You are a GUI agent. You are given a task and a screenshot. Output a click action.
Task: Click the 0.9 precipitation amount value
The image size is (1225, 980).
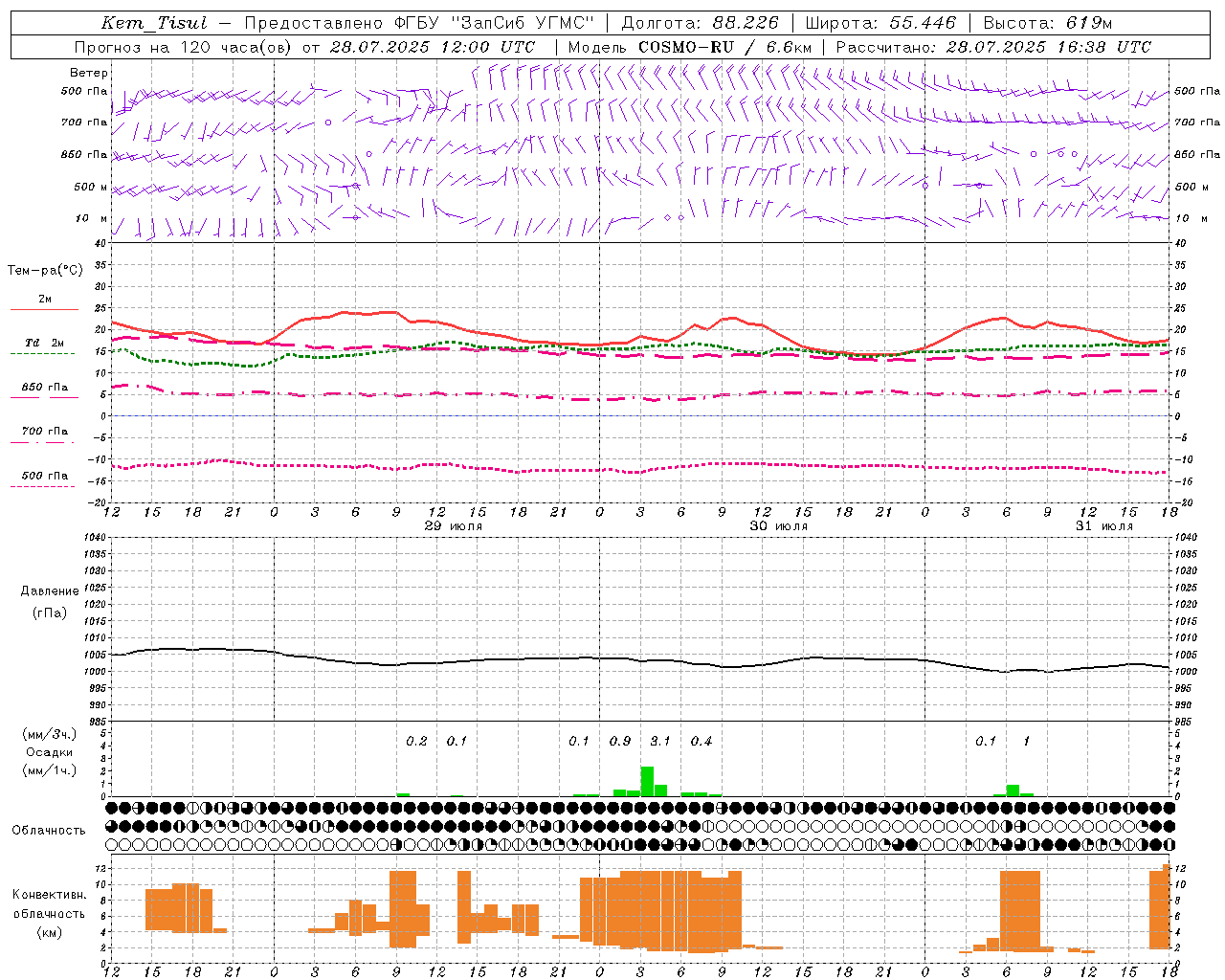tap(620, 742)
